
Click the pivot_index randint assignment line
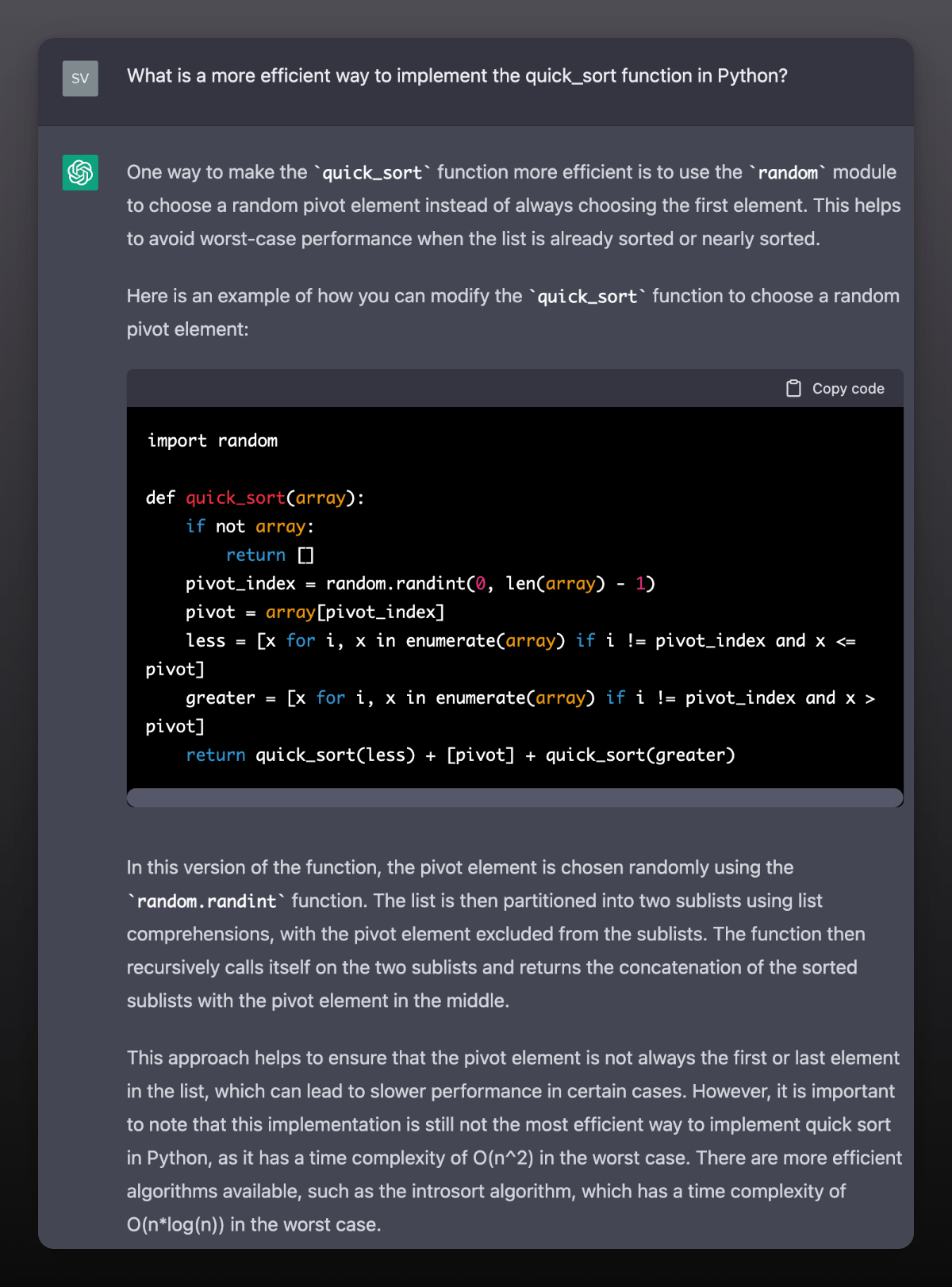[420, 583]
